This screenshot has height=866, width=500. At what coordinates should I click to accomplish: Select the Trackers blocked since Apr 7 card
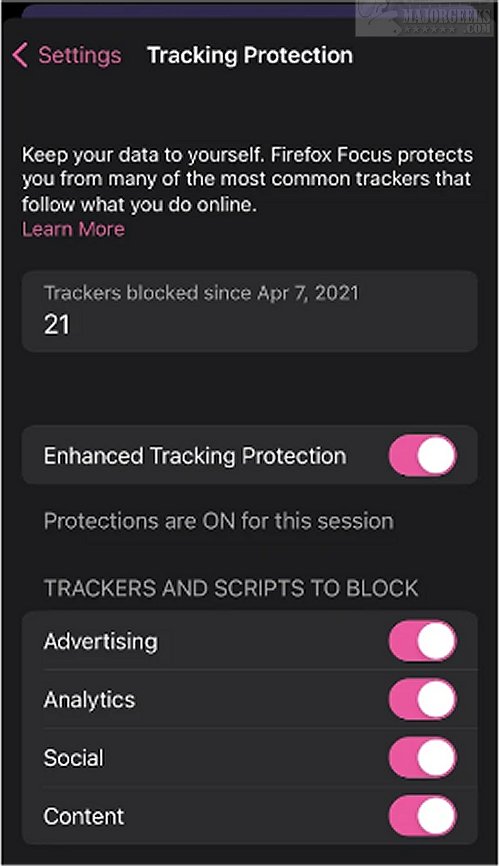click(x=250, y=311)
